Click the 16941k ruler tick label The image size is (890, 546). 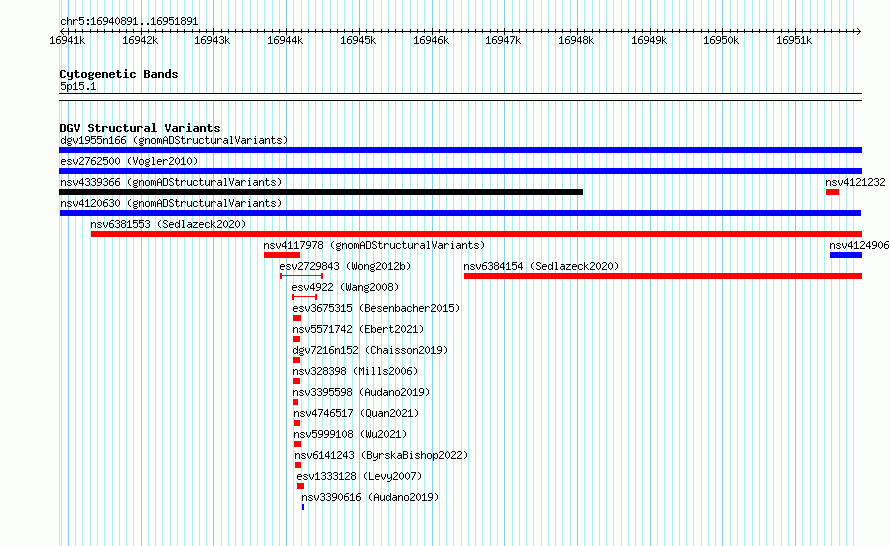(67, 40)
